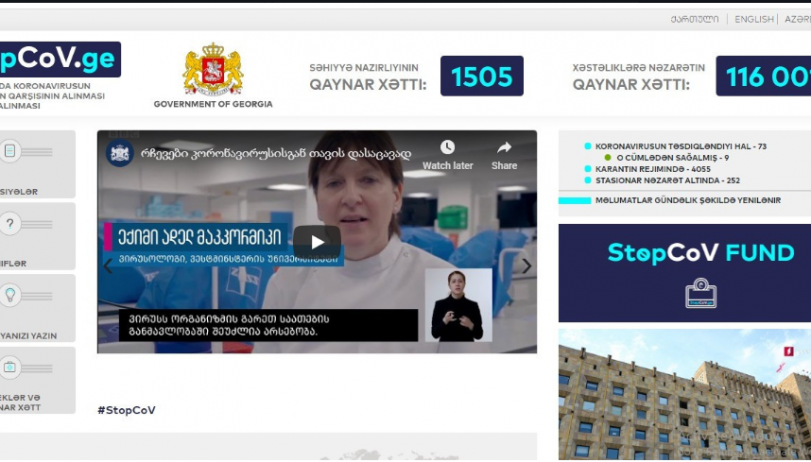The image size is (811, 462).
Task: Go to previous slide with left arrow
Action: (108, 266)
